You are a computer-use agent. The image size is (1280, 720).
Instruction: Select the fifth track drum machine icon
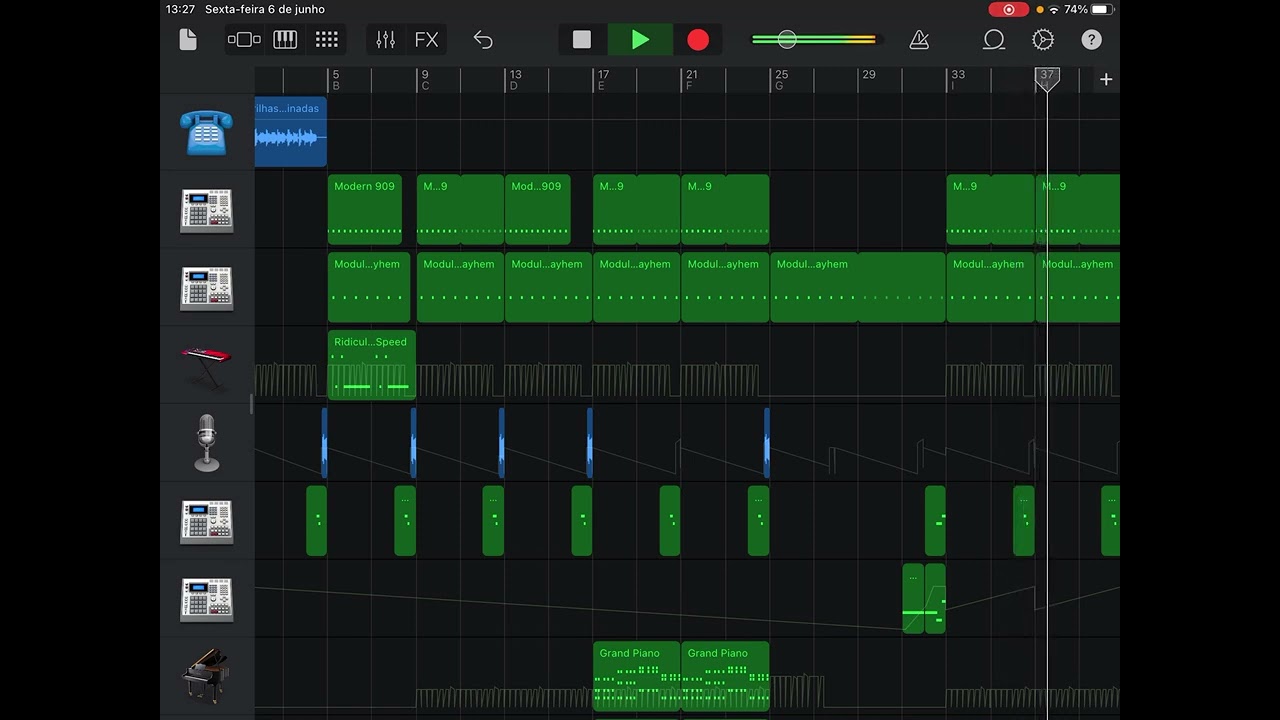(207, 522)
